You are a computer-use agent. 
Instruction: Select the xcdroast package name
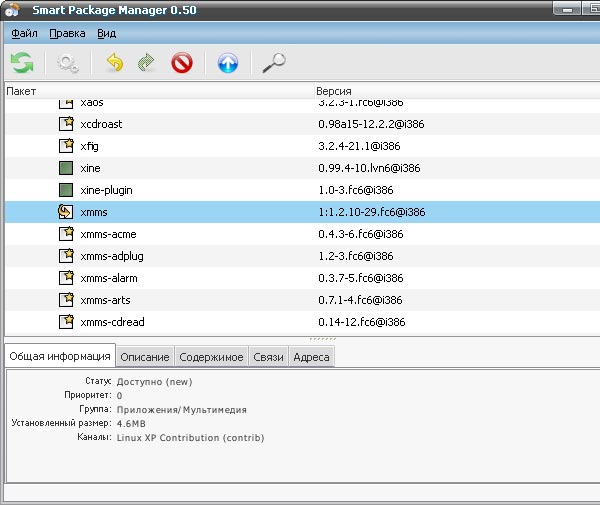click(101, 124)
